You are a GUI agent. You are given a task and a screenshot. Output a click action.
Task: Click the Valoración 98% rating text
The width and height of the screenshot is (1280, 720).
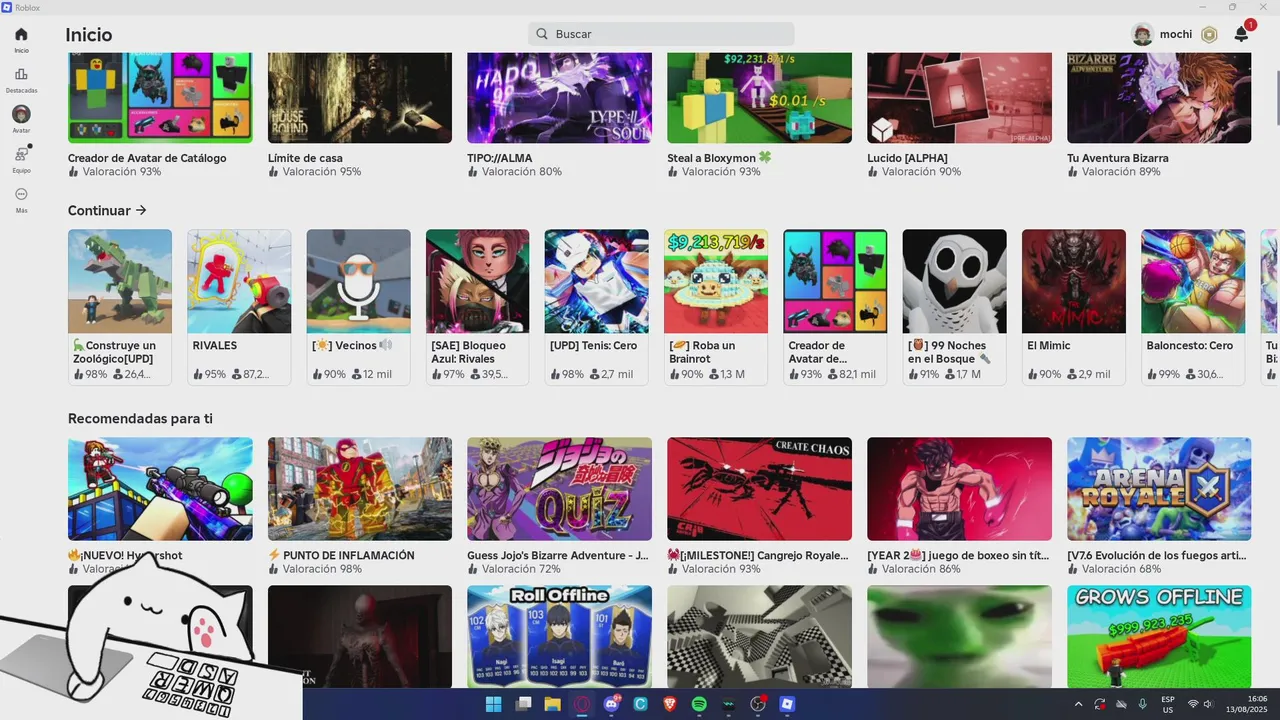(x=322, y=569)
